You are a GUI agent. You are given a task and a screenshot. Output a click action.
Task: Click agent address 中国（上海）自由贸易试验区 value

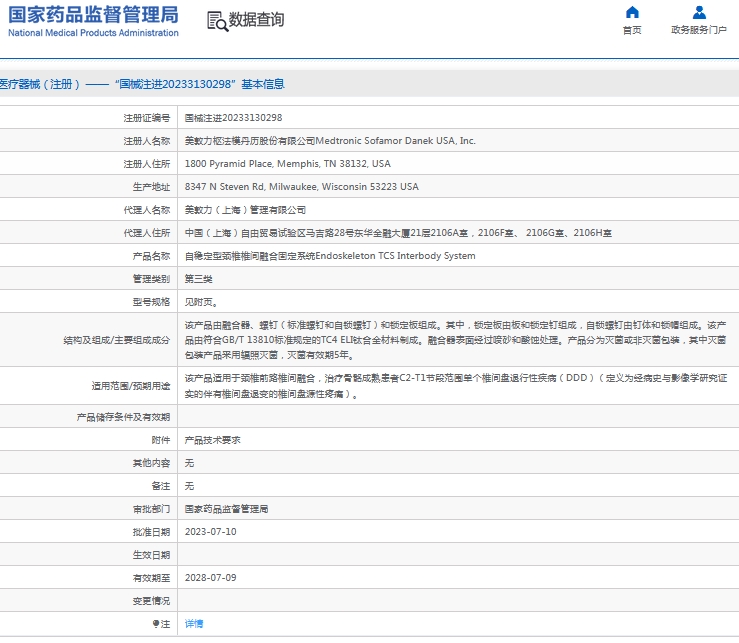pyautogui.click(x=398, y=233)
